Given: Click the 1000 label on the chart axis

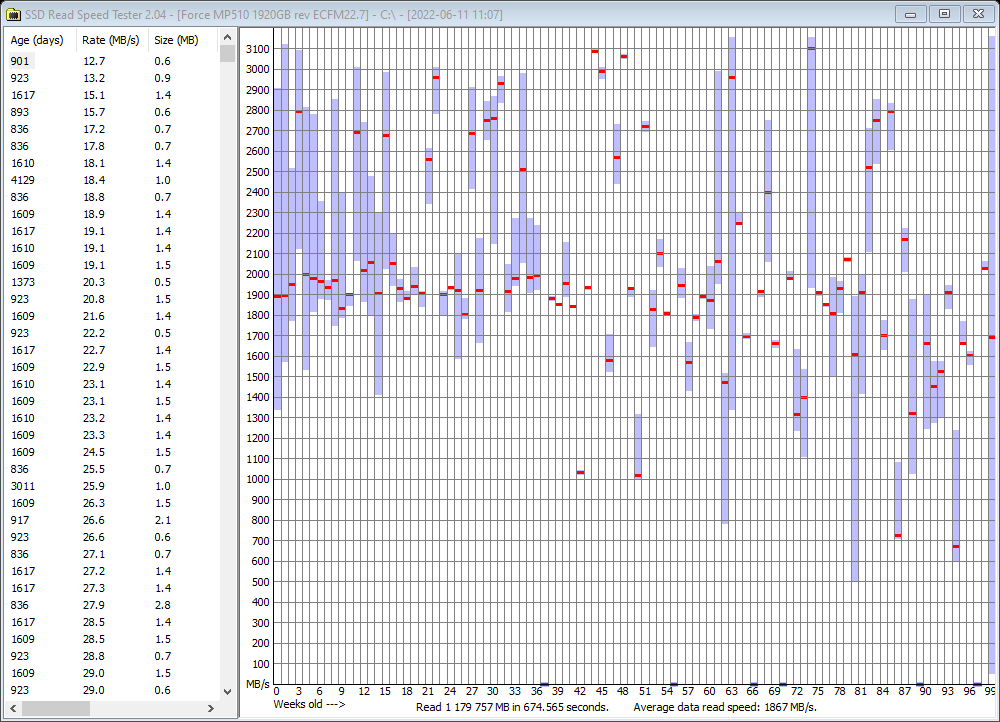Looking at the screenshot, I should 258,480.
